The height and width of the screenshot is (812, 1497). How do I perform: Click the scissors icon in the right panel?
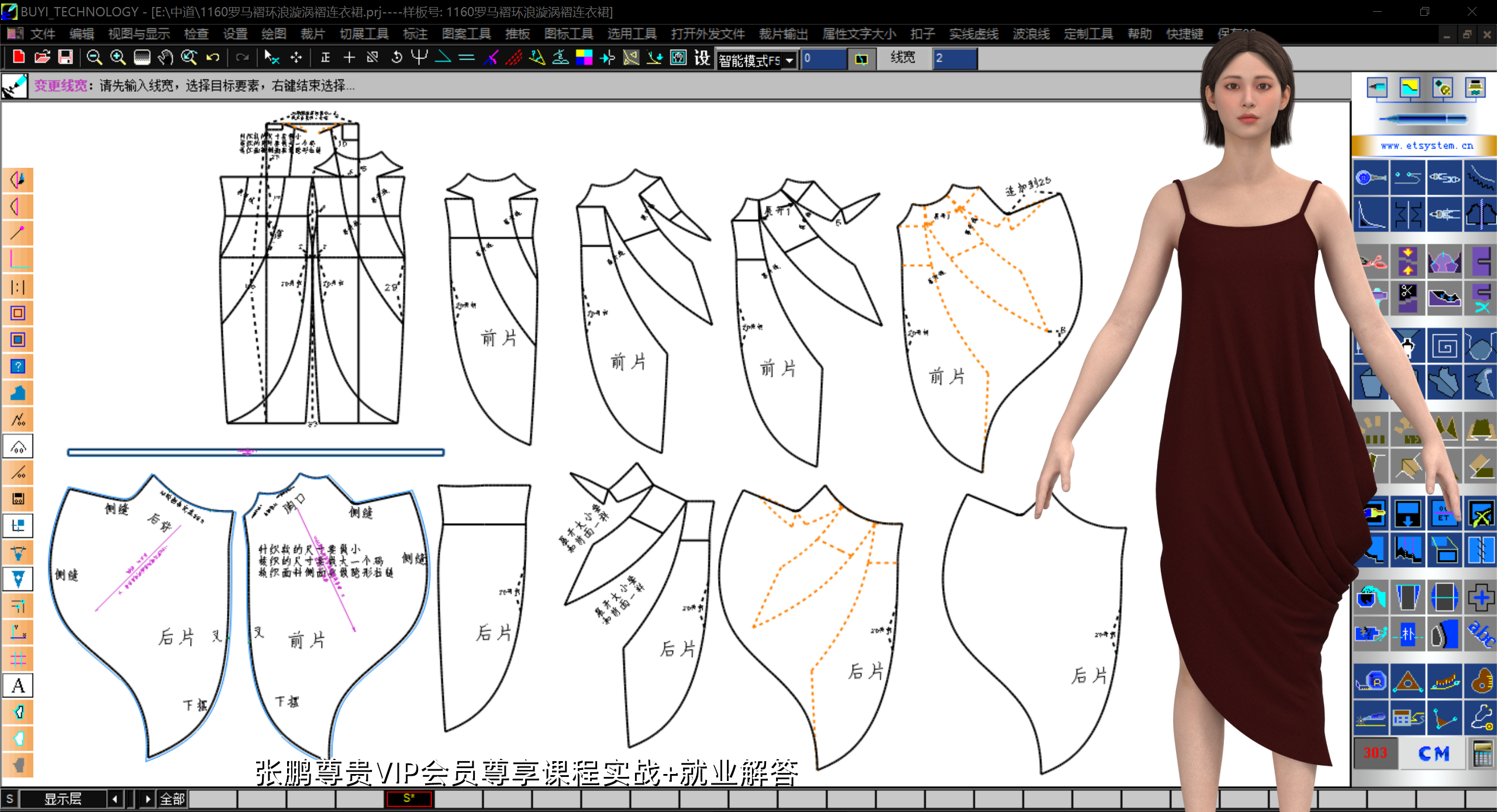(1371, 261)
